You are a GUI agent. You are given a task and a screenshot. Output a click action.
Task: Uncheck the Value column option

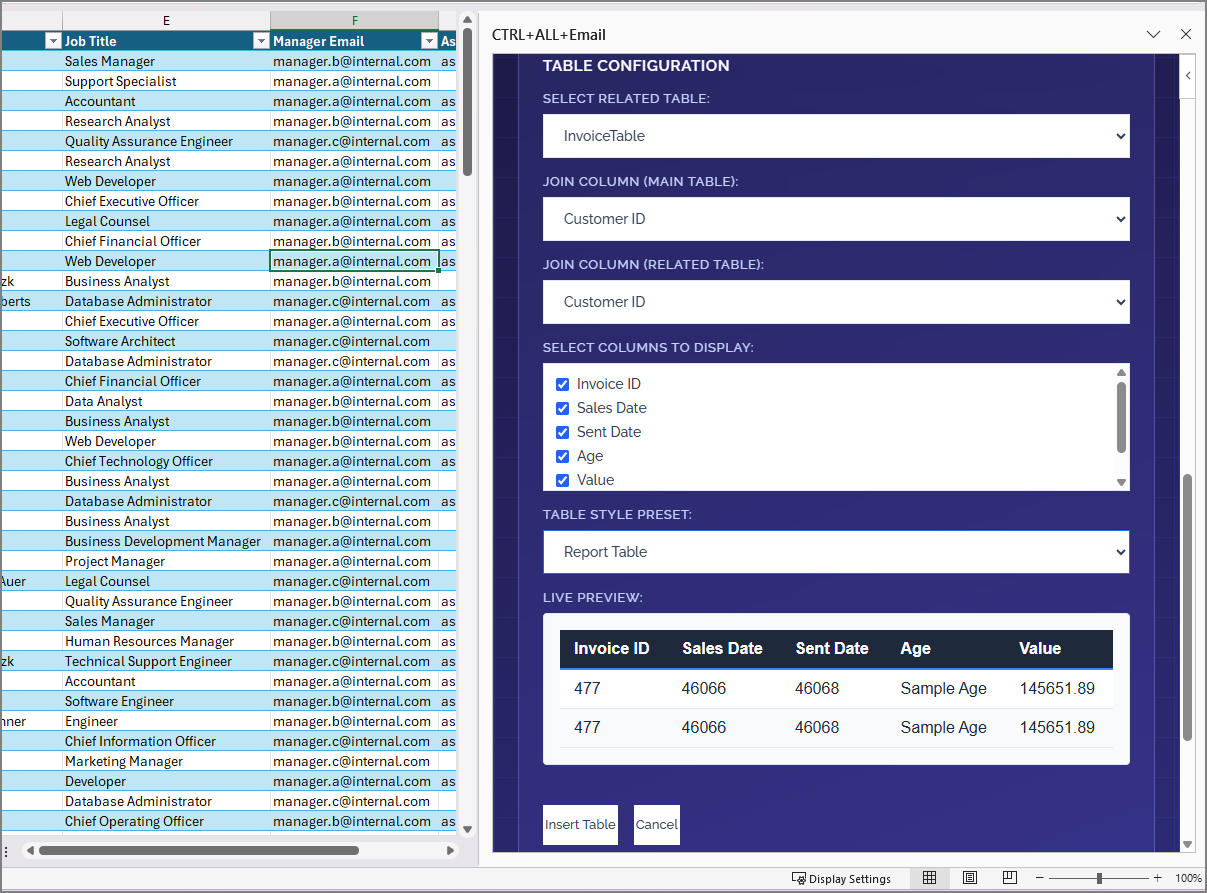point(562,480)
